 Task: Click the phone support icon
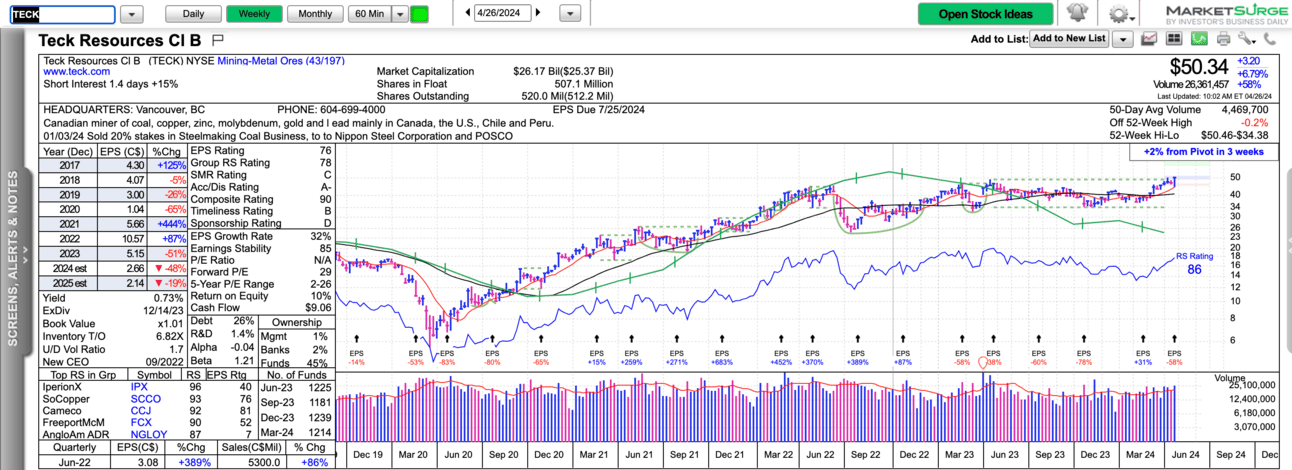(1270, 39)
